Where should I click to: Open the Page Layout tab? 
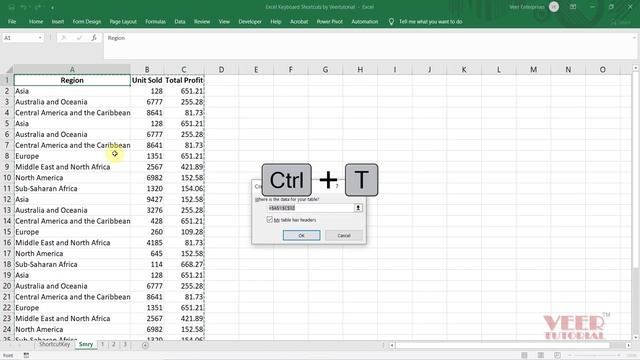click(x=123, y=22)
